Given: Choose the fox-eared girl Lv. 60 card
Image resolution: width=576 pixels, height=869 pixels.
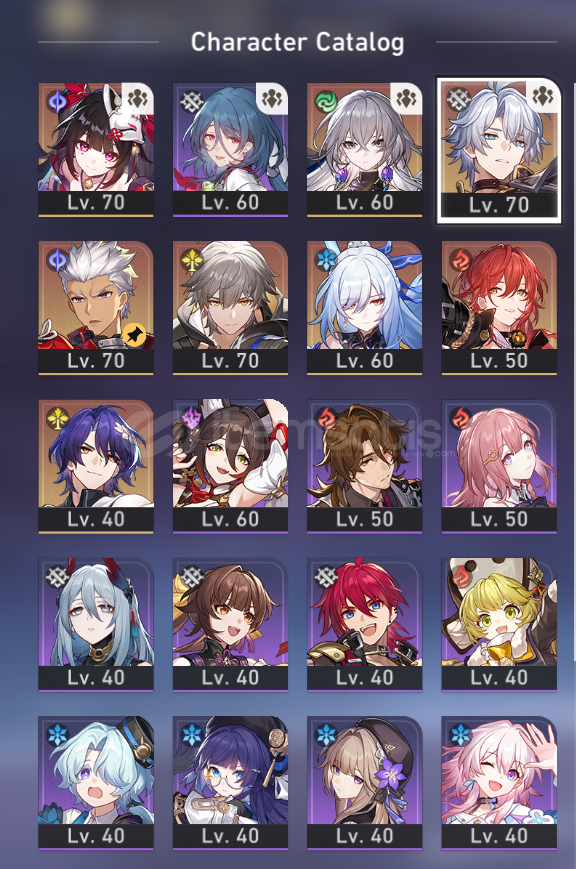Looking at the screenshot, I should coord(230,466).
